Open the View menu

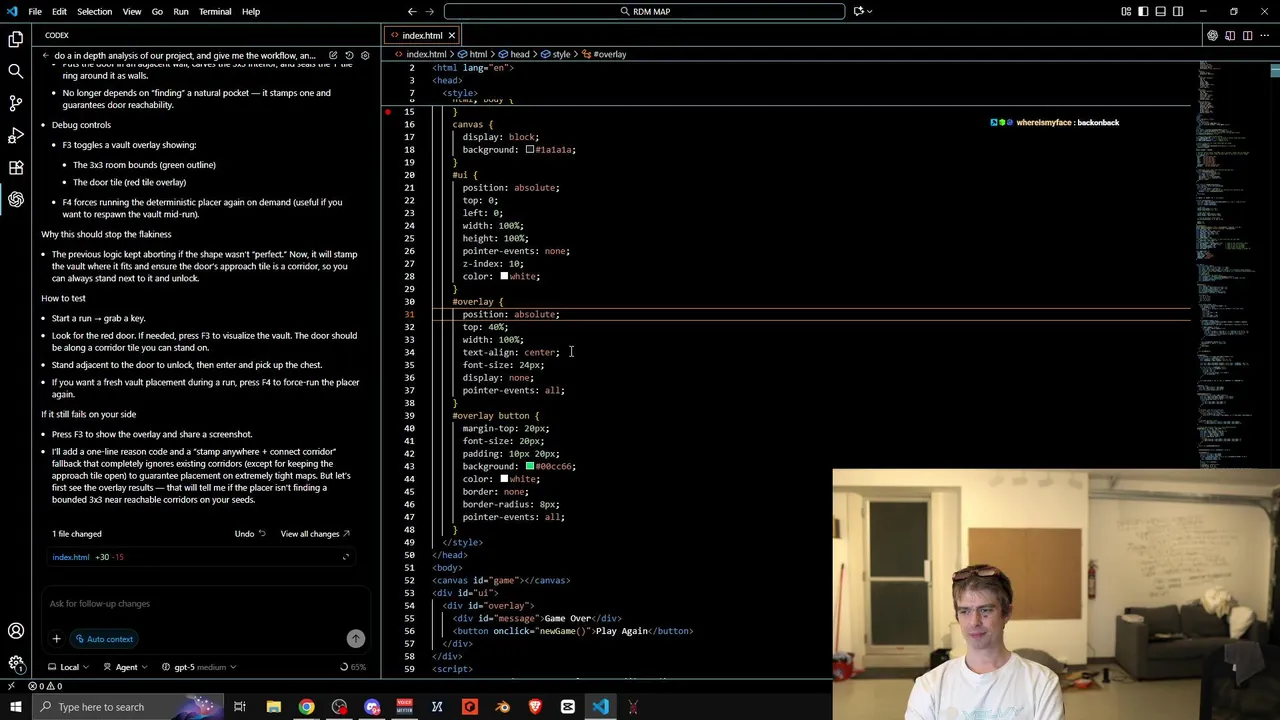131,11
